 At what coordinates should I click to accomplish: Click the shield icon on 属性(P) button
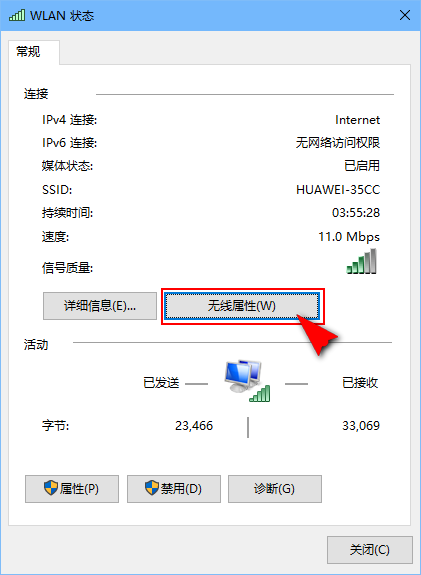51,488
